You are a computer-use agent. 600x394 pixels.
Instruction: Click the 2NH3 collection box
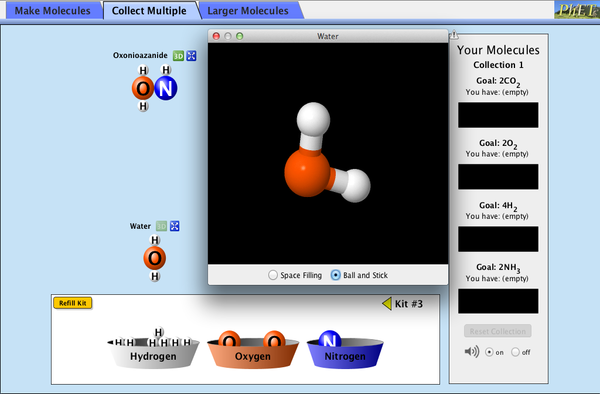pyautogui.click(x=498, y=301)
